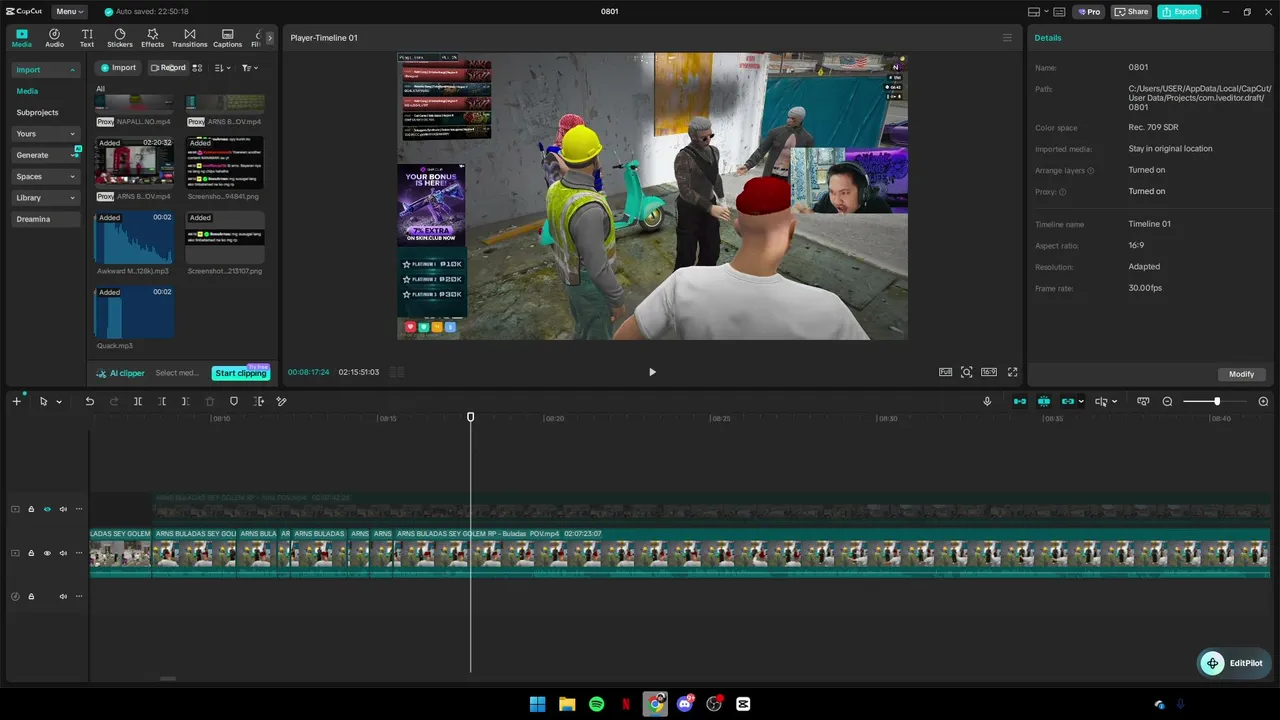The image size is (1280, 720).
Task: Toggle visibility of the top video track
Action: click(x=47, y=509)
